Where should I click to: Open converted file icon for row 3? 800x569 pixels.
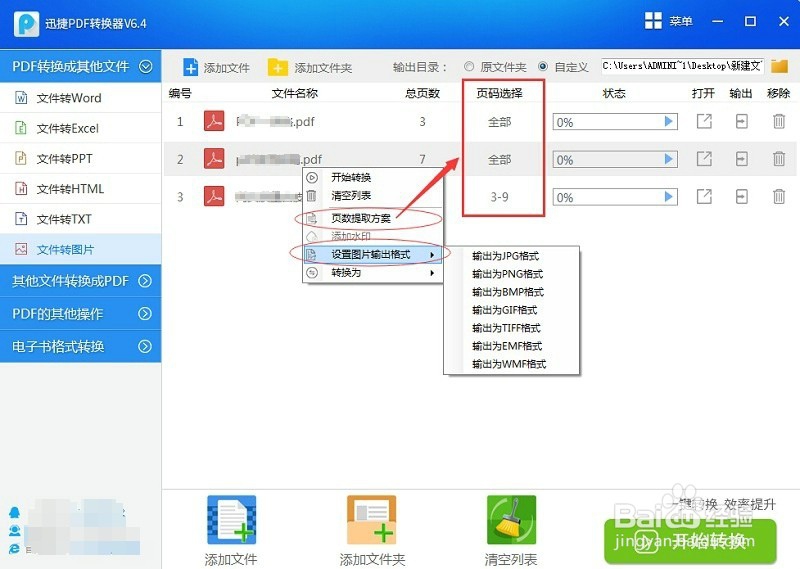[704, 196]
